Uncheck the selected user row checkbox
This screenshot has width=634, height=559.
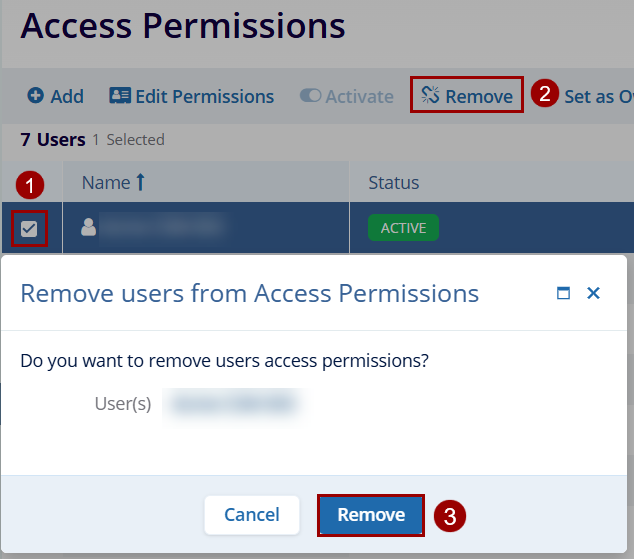[x=29, y=229]
